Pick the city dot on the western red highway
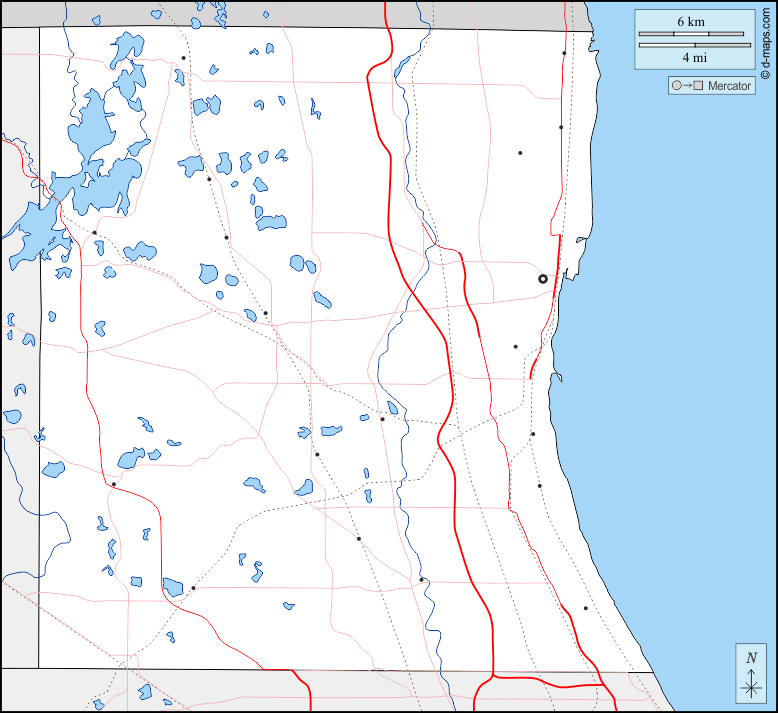This screenshot has height=713, width=778. pyautogui.click(x=114, y=485)
